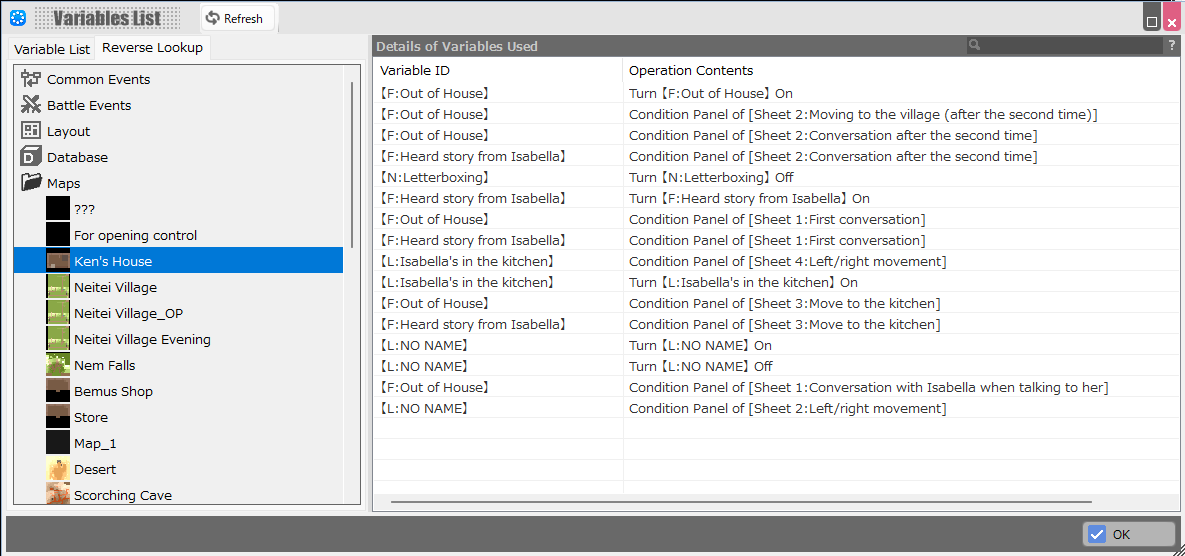Image resolution: width=1185 pixels, height=556 pixels.
Task: Select the Scorching Cave map entry
Action: click(x=122, y=495)
